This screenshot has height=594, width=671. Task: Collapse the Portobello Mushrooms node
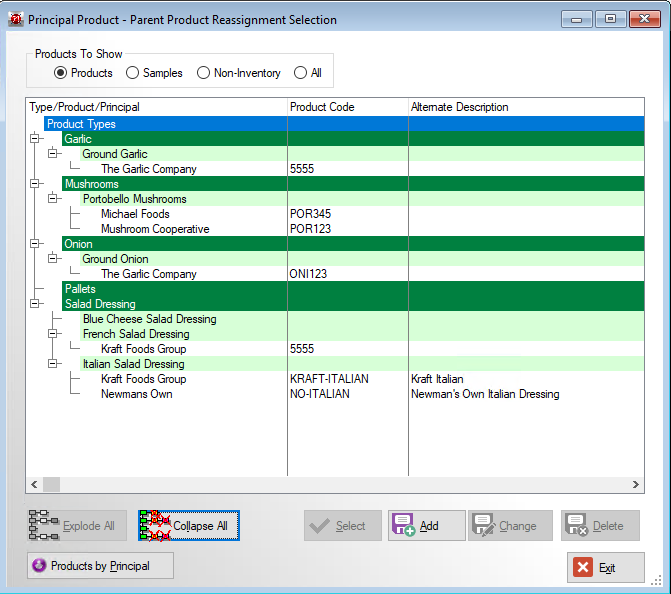click(x=52, y=198)
